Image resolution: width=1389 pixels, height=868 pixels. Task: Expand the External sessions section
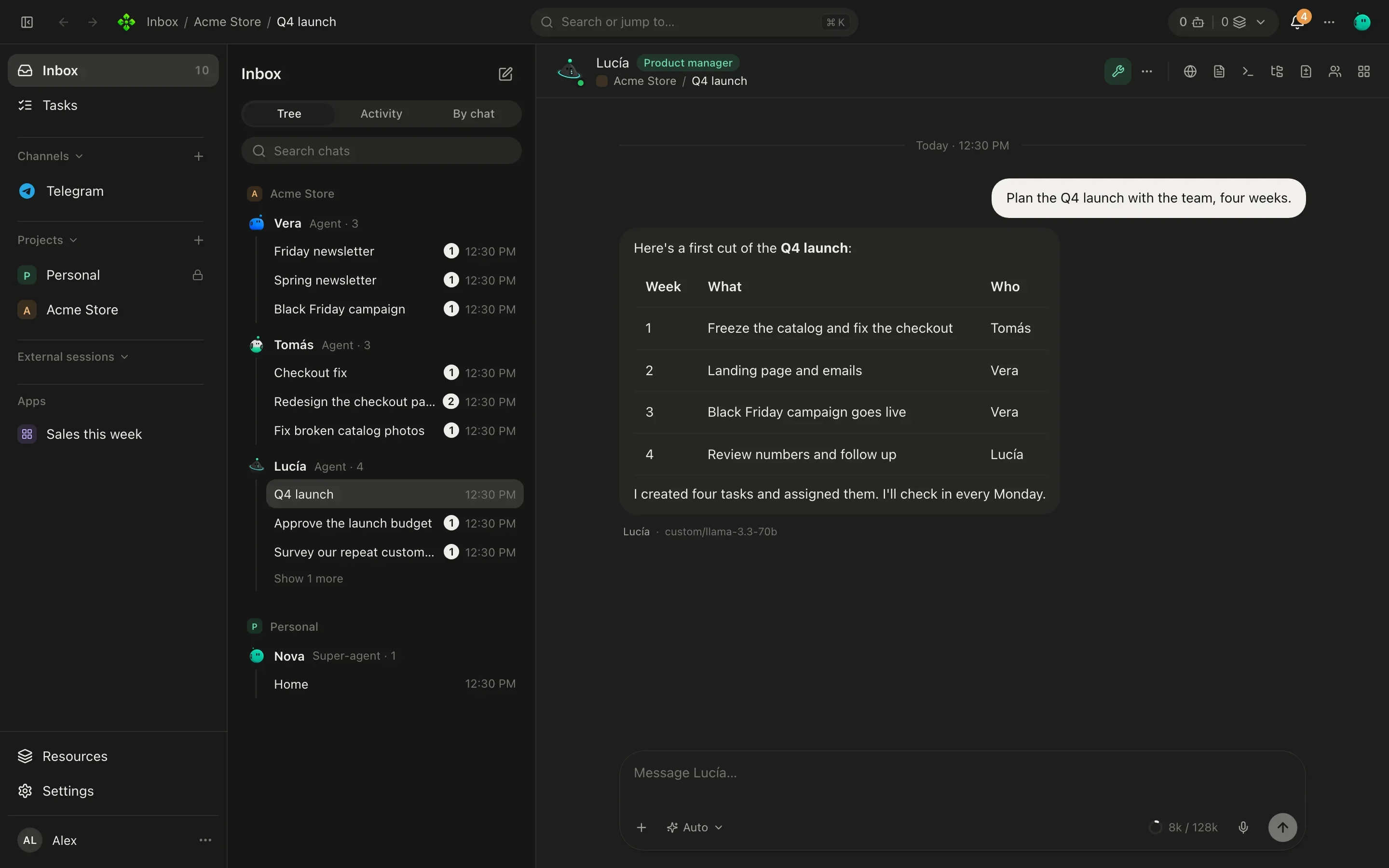pos(73,356)
